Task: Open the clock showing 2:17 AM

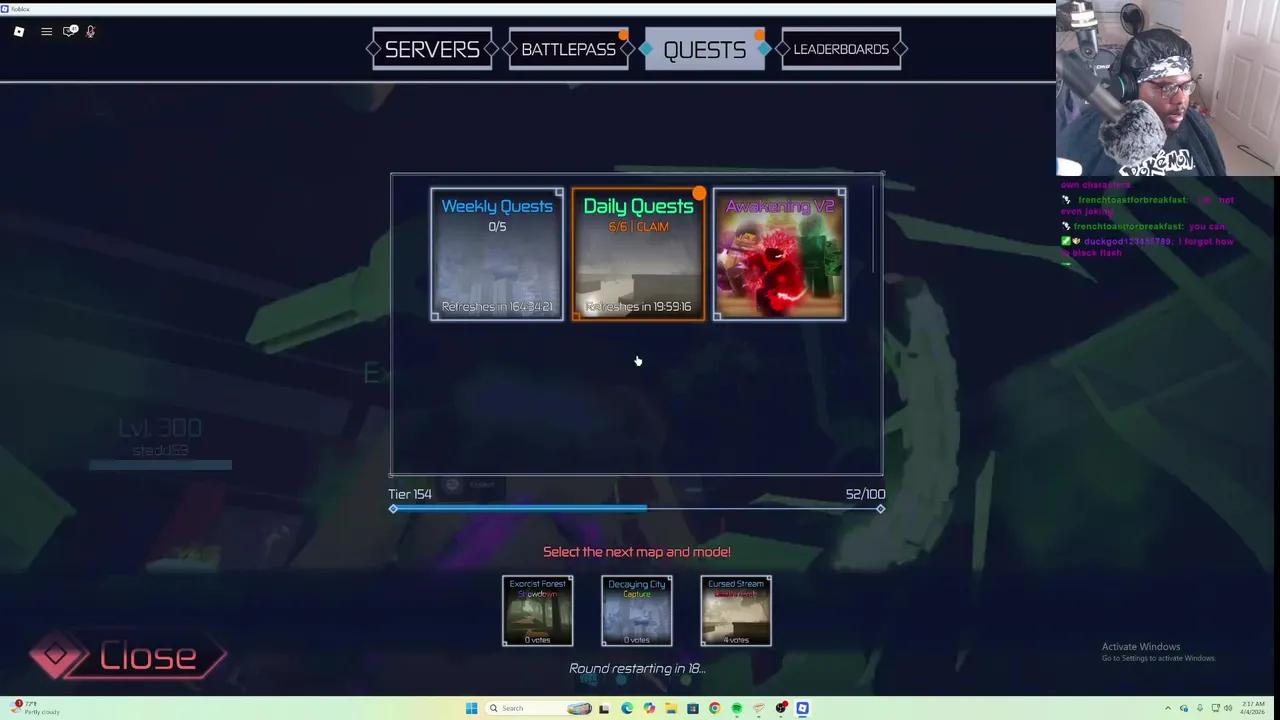Action: coord(1253,708)
